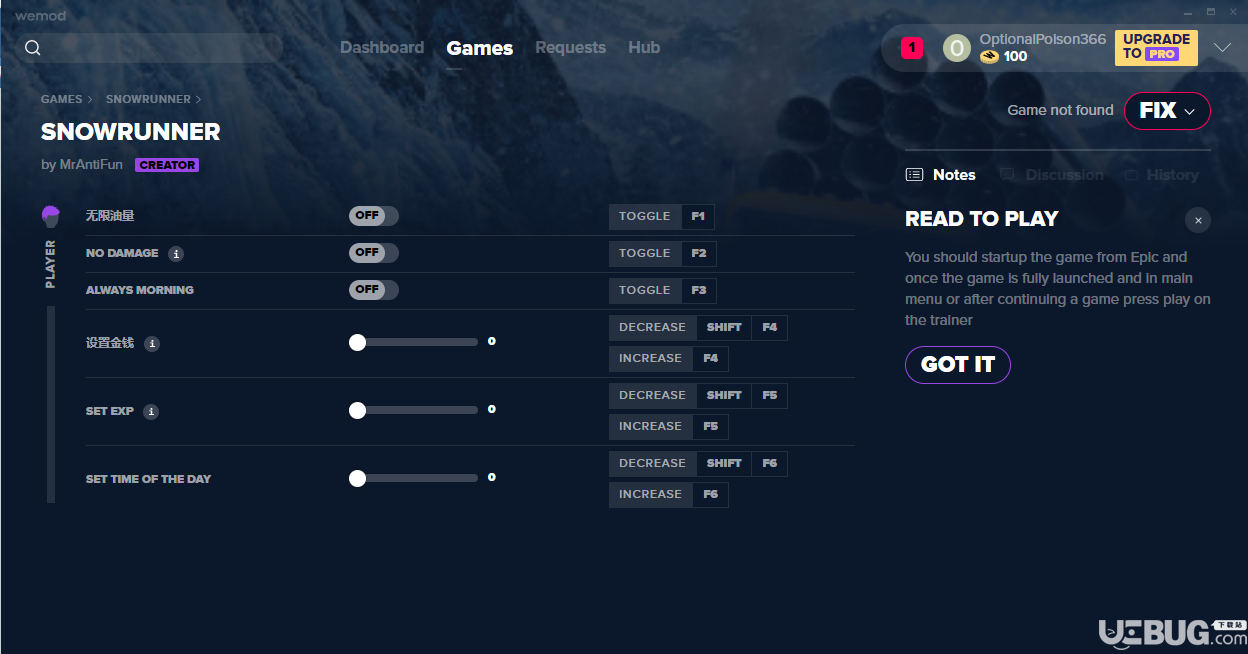Click the 'Game not found' status text

point(1060,111)
